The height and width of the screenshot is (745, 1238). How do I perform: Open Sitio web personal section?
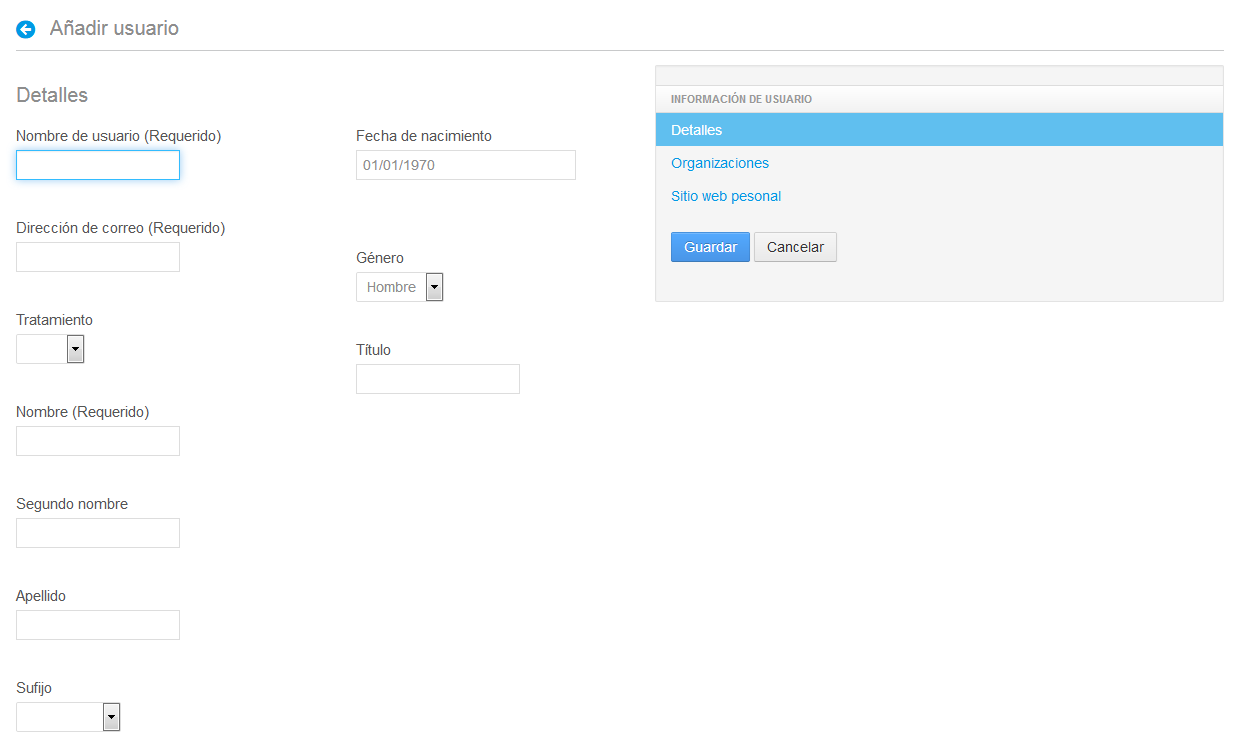[726, 196]
